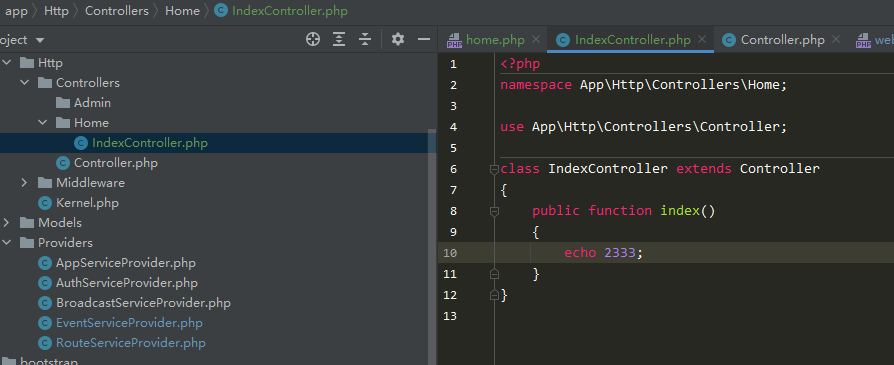Close the Controller.php tab
Screen dimensions: 894x365
[x=836, y=39]
